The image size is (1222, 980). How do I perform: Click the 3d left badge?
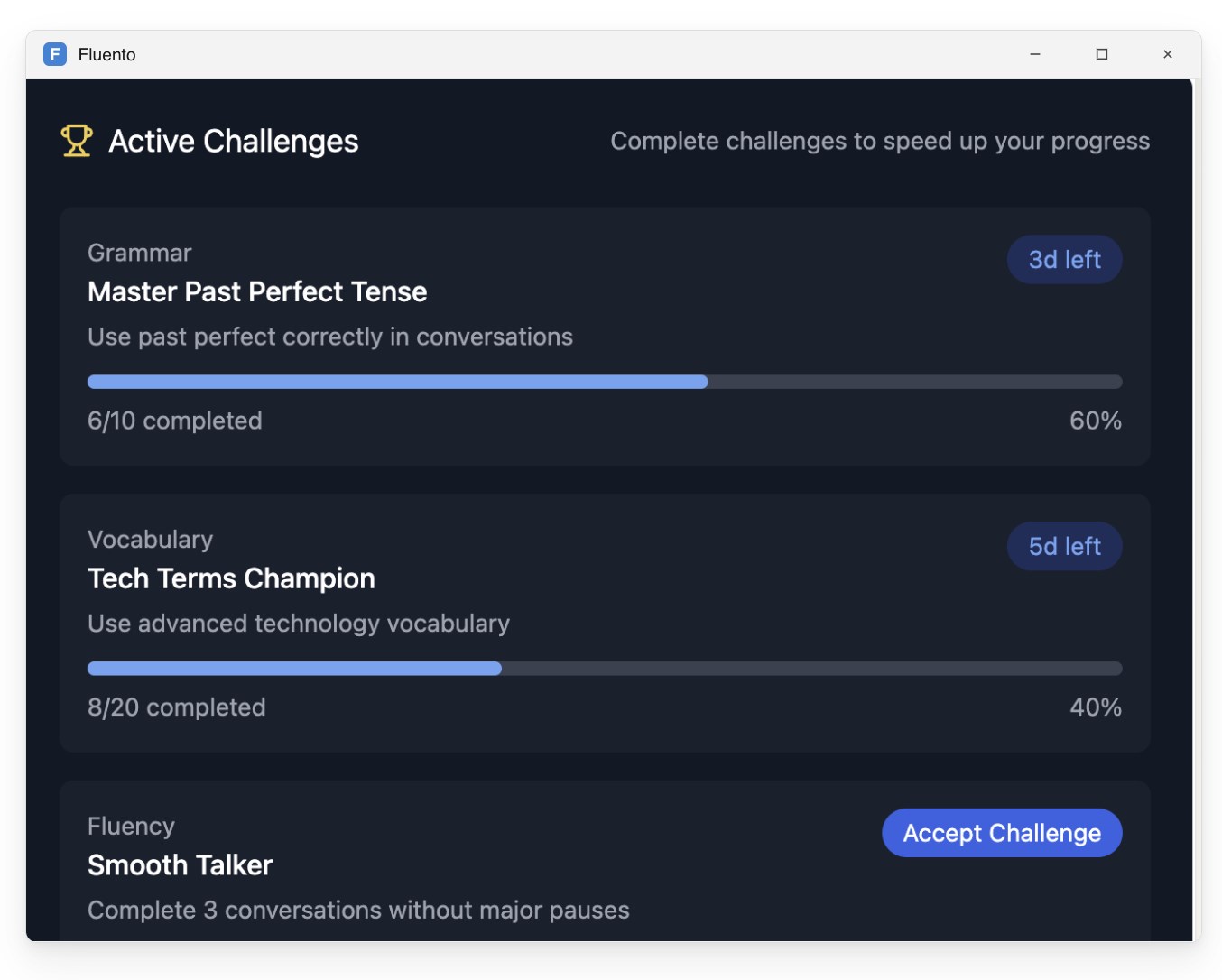[x=1064, y=260]
